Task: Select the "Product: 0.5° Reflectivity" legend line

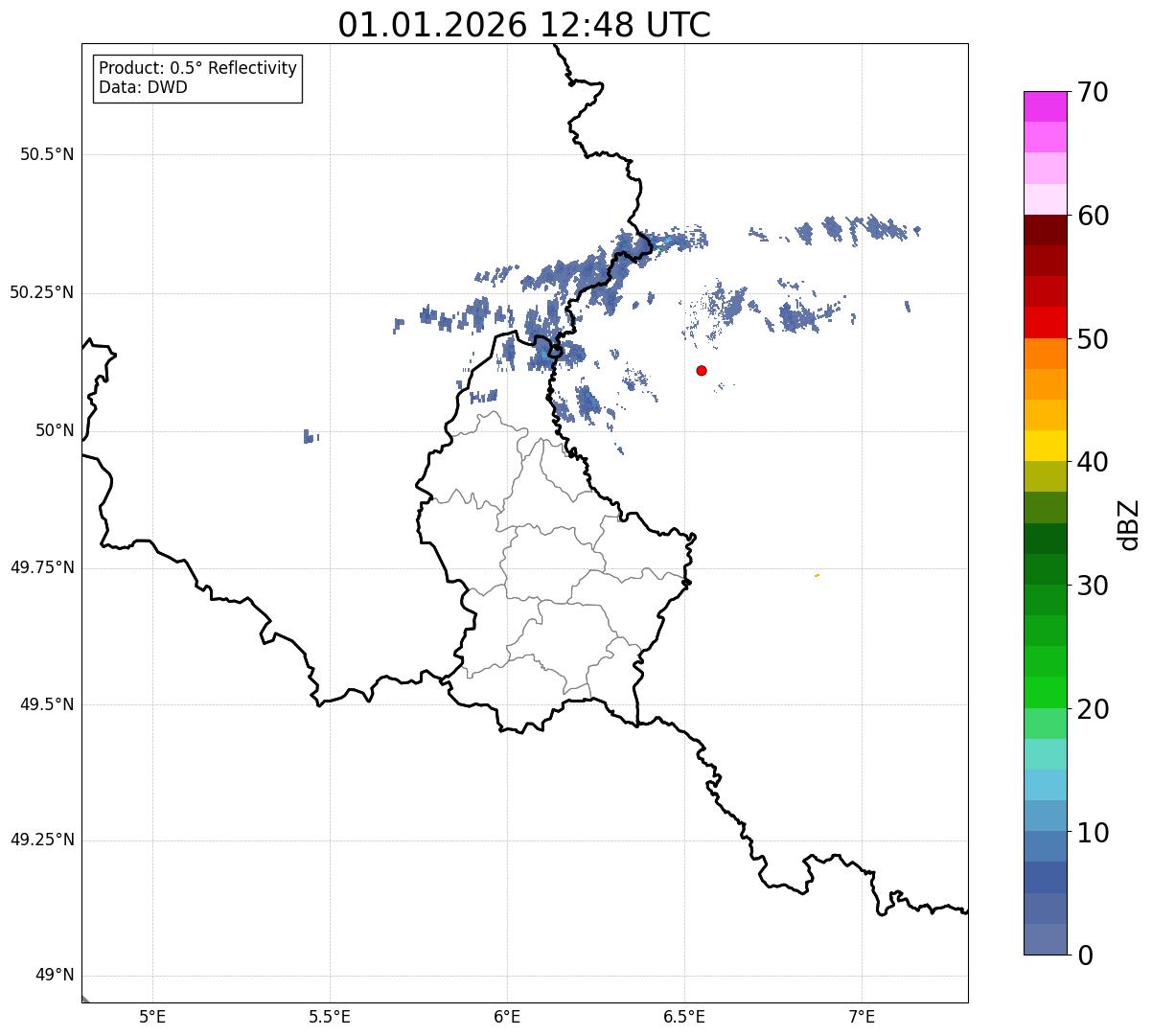Action: (198, 69)
